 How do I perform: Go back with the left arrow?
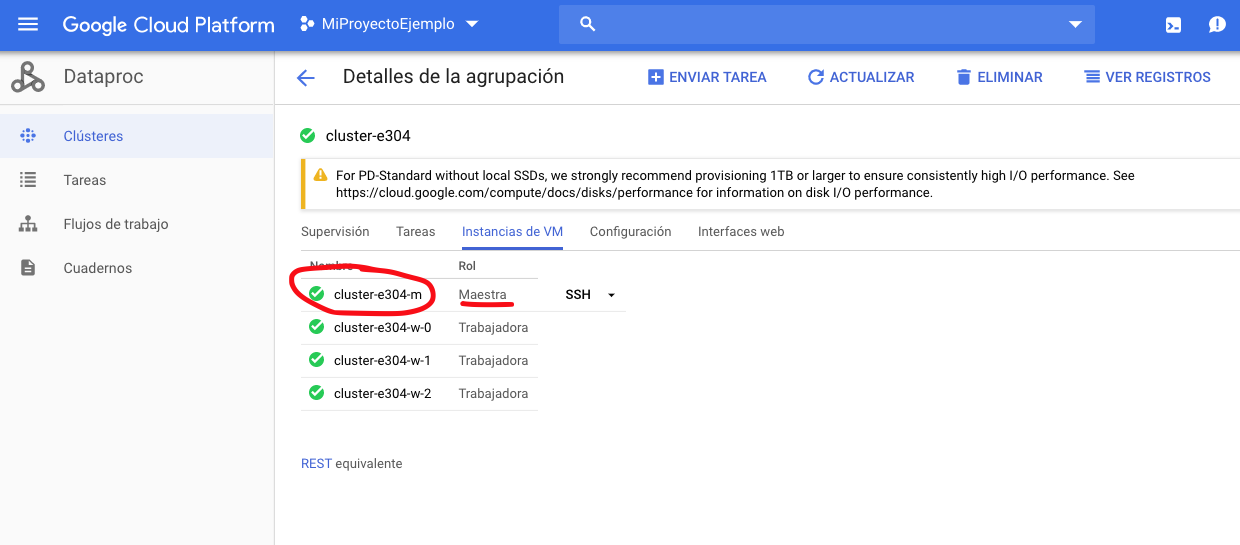[306, 78]
